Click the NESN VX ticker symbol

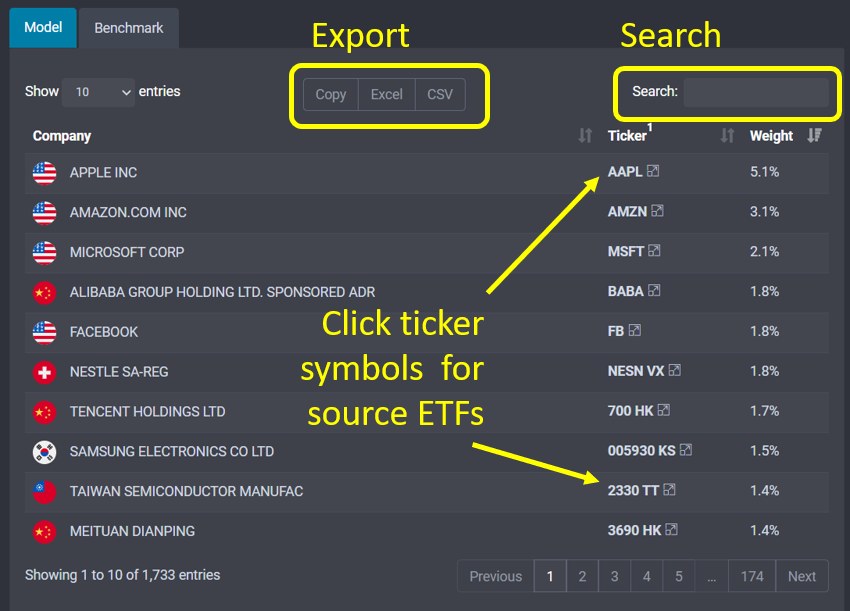pyautogui.click(x=636, y=371)
